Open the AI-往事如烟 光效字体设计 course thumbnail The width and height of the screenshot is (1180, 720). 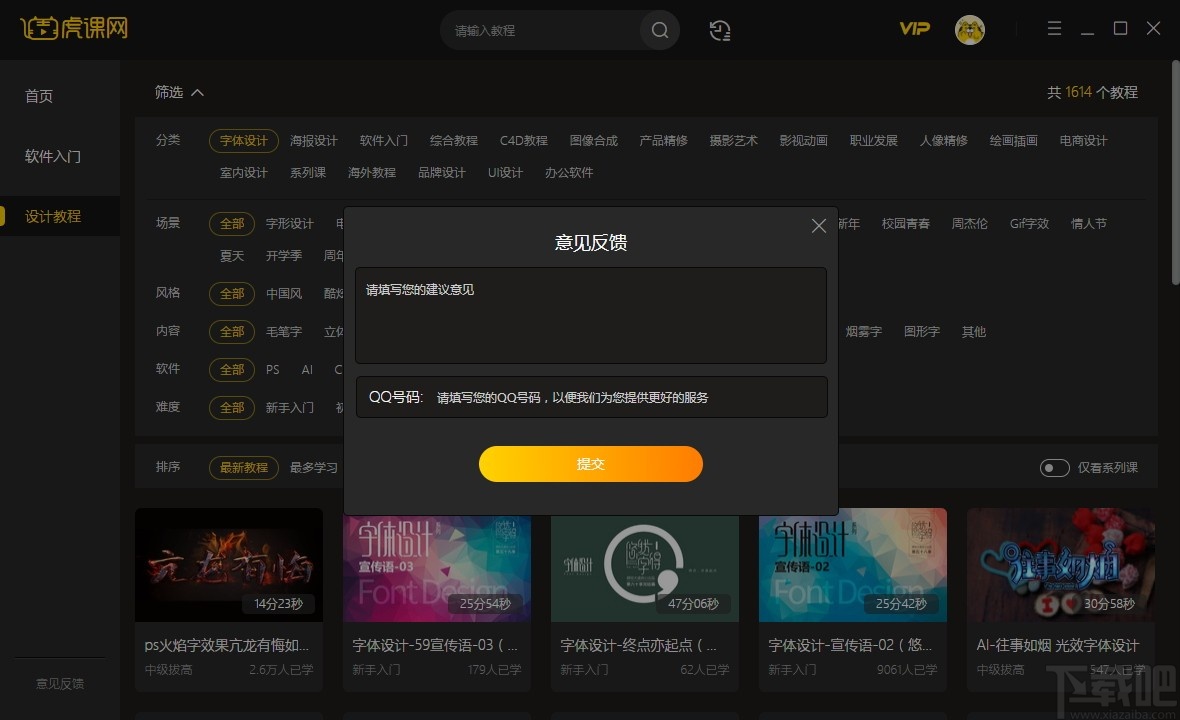(1060, 565)
